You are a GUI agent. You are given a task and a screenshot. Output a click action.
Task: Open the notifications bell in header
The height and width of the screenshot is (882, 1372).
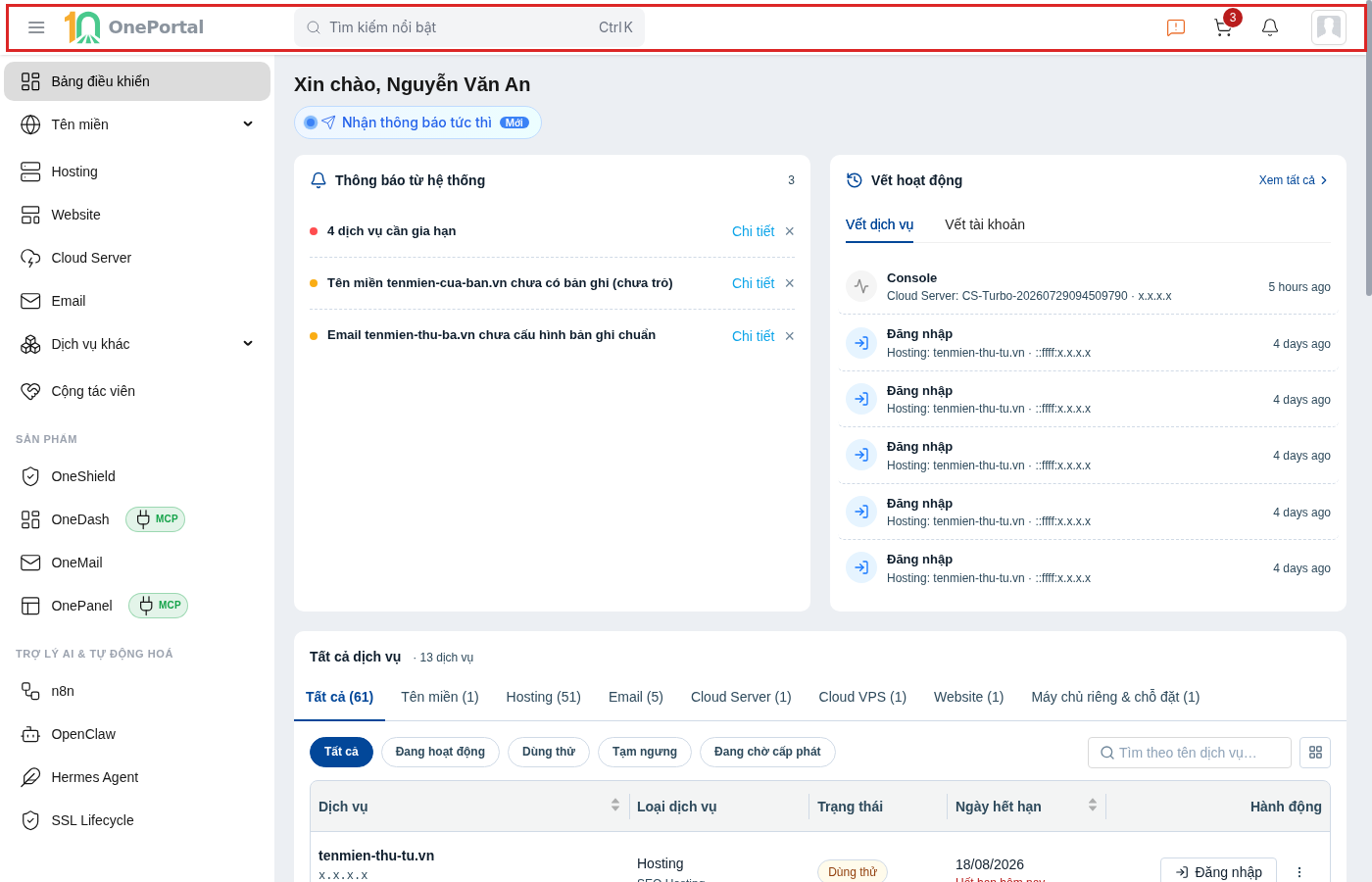1270,27
